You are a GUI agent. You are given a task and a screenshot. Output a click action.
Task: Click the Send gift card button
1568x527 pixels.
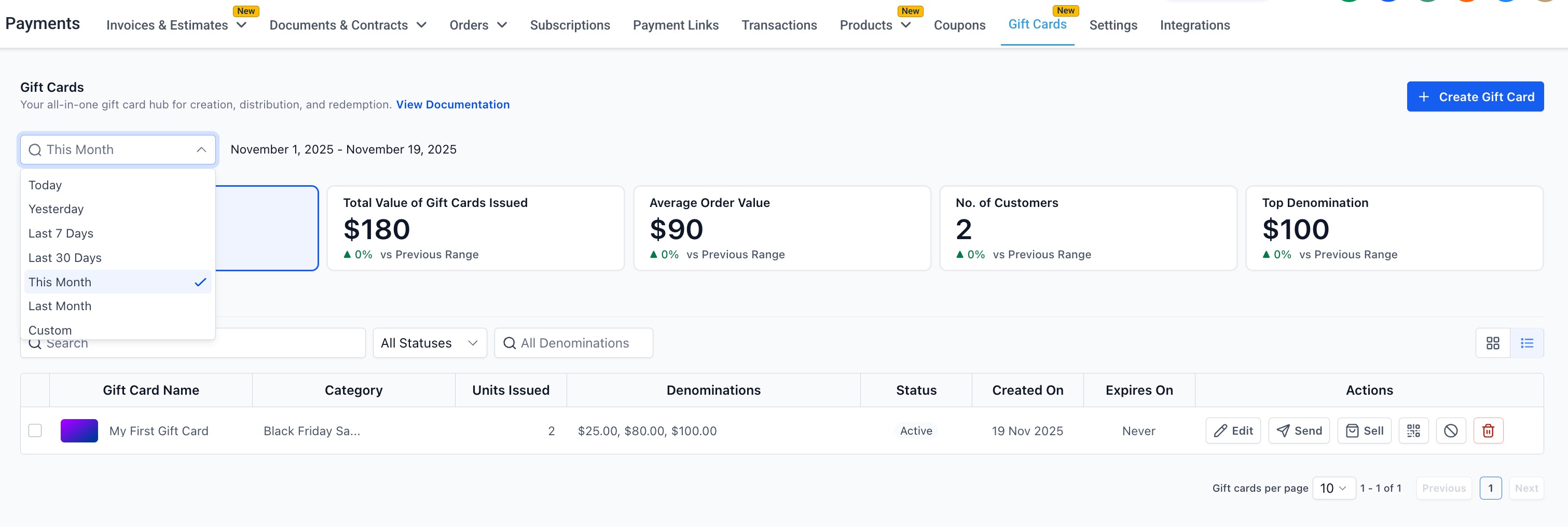coord(1299,431)
